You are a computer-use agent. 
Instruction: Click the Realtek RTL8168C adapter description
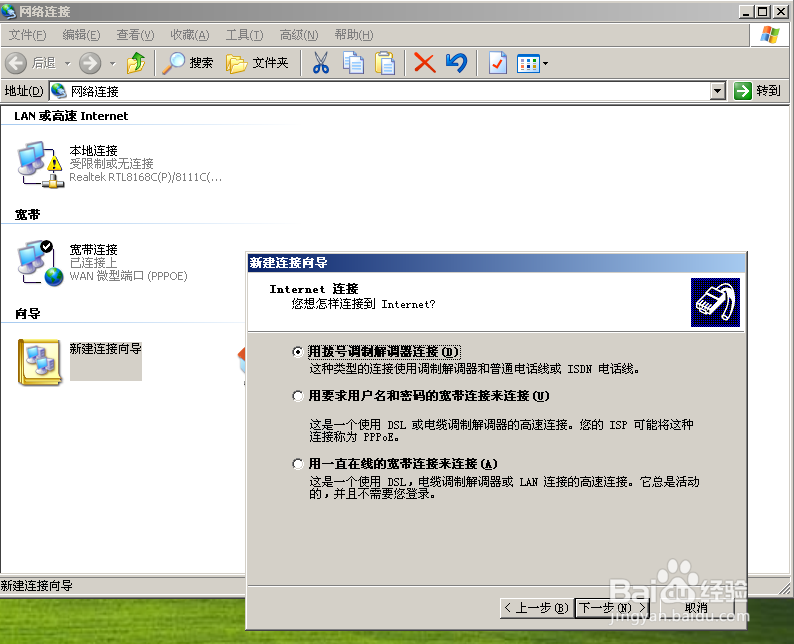(x=145, y=177)
